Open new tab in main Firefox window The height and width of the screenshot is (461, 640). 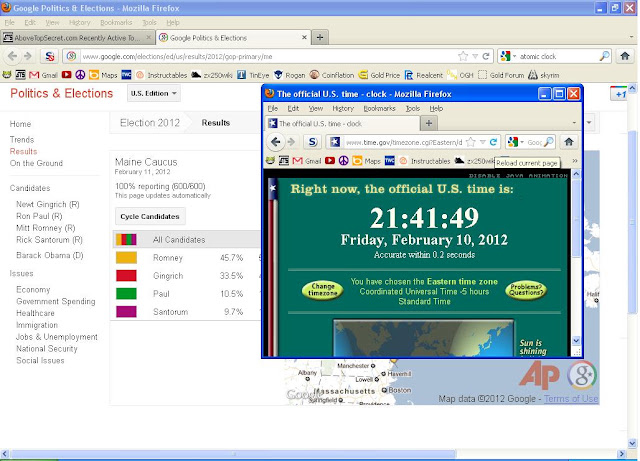(320, 38)
